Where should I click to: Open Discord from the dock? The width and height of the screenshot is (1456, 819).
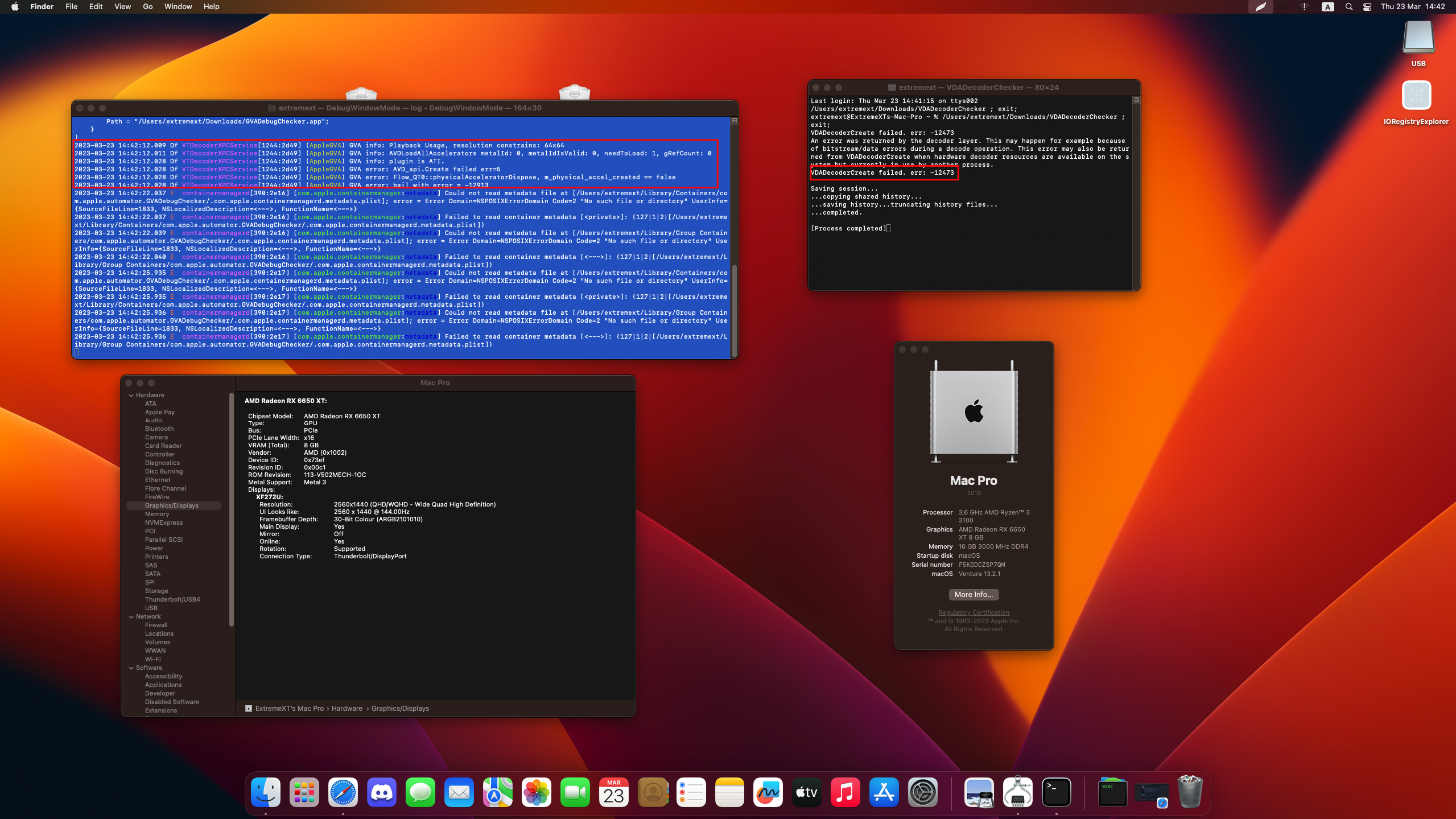382,792
